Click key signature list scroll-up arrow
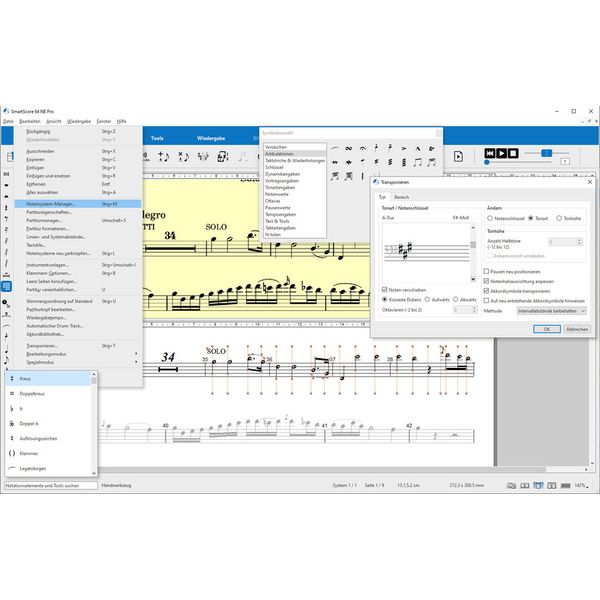 pos(473,228)
